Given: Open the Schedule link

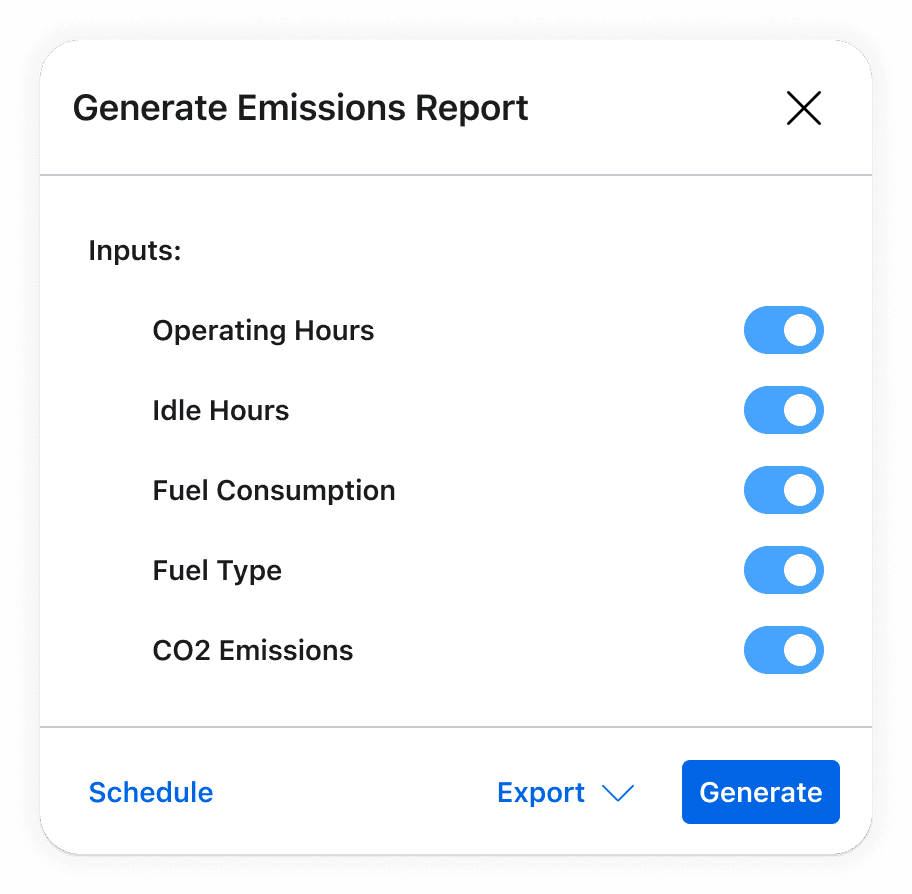Looking at the screenshot, I should point(151,792).
